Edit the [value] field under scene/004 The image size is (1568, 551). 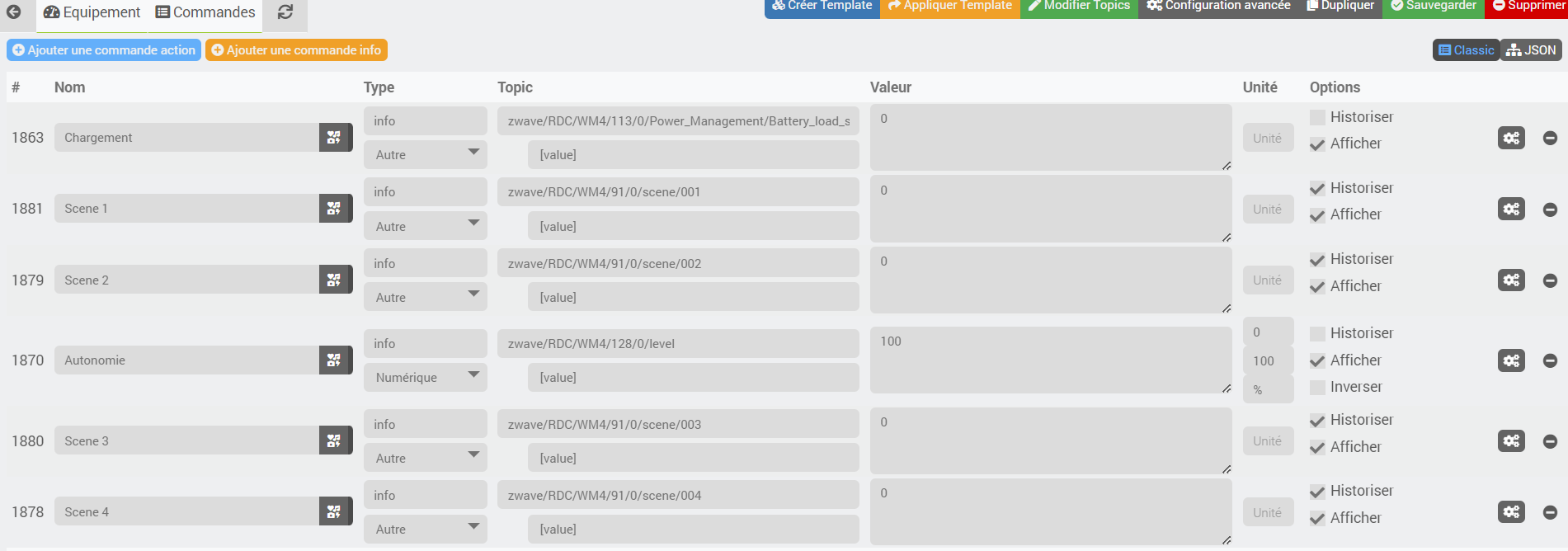pos(694,529)
